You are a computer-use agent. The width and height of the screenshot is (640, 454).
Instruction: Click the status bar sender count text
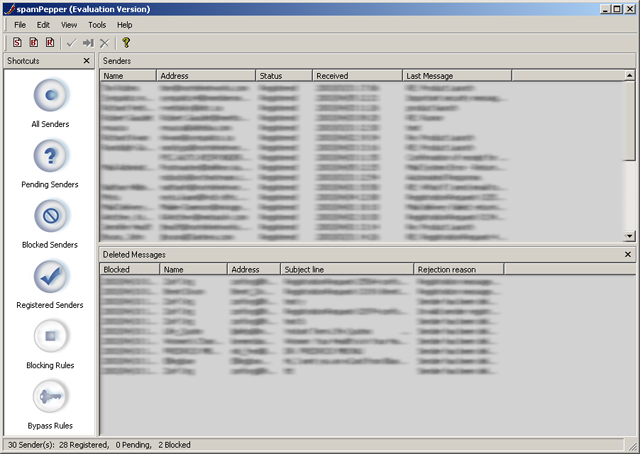(x=99, y=445)
